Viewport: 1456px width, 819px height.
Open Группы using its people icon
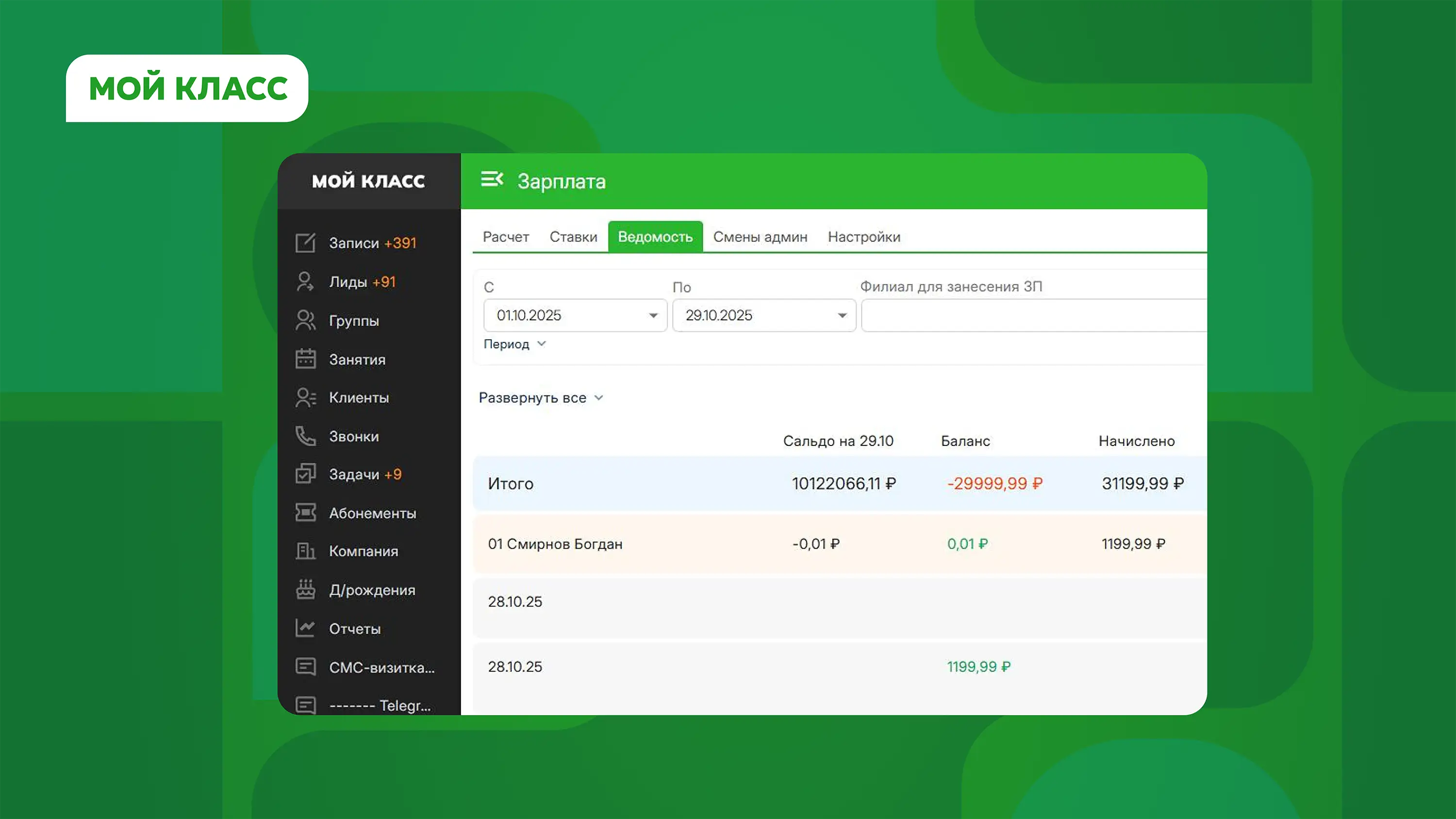[305, 321]
